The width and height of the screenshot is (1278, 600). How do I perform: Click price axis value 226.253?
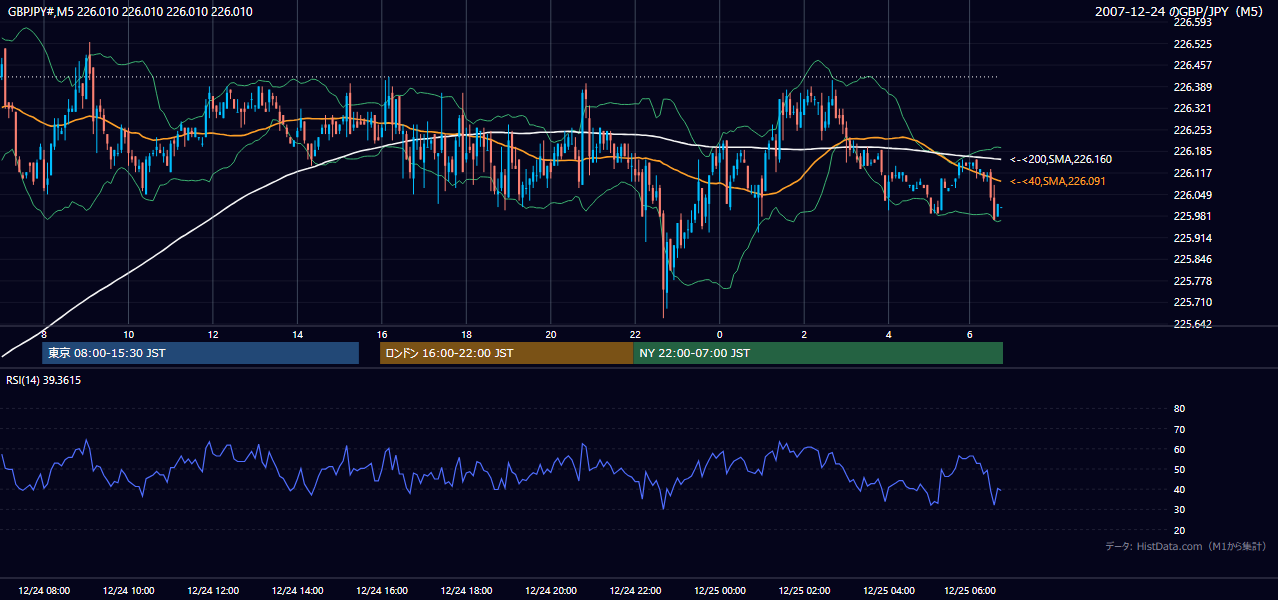tap(1192, 130)
